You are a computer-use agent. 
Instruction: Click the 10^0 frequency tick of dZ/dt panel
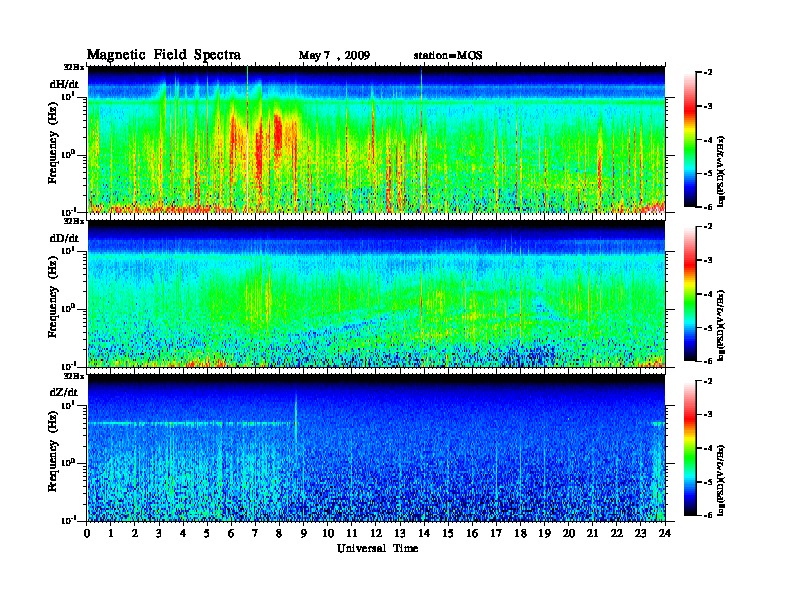click(68, 462)
